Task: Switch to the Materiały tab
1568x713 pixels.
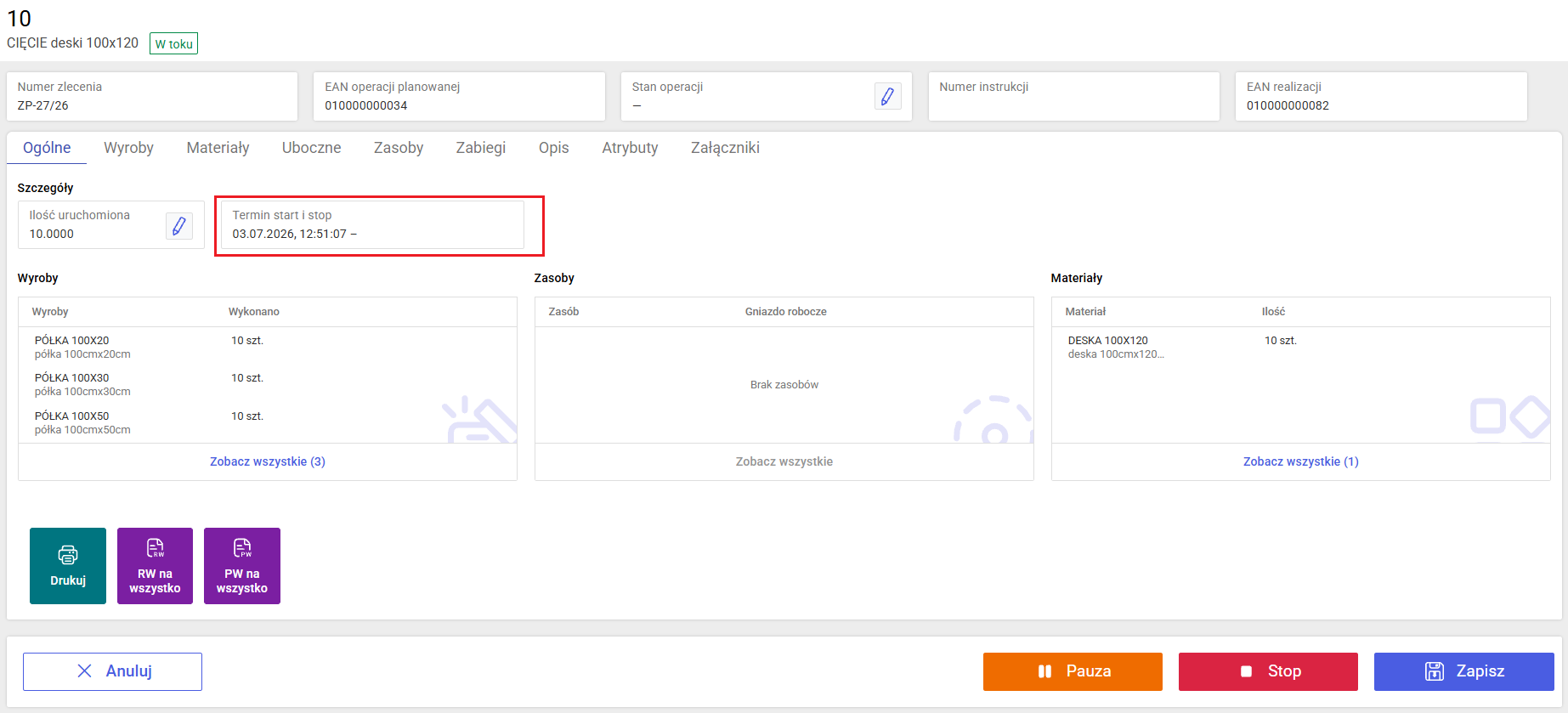Action: click(x=218, y=148)
